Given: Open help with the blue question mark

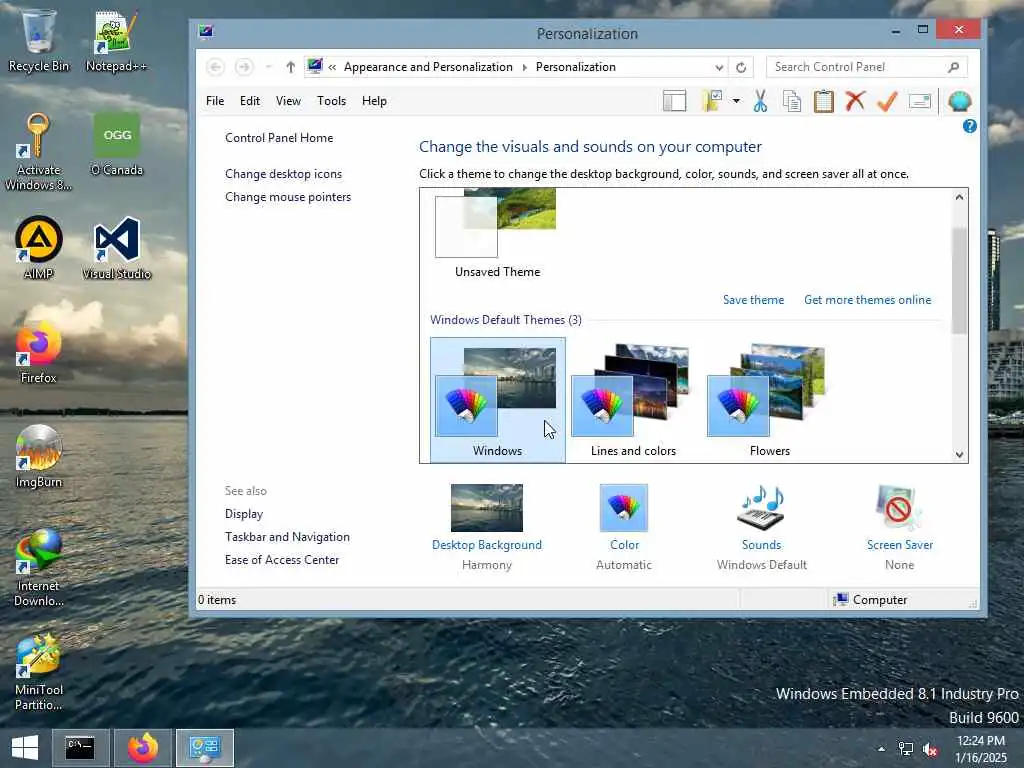Looking at the screenshot, I should [970, 126].
